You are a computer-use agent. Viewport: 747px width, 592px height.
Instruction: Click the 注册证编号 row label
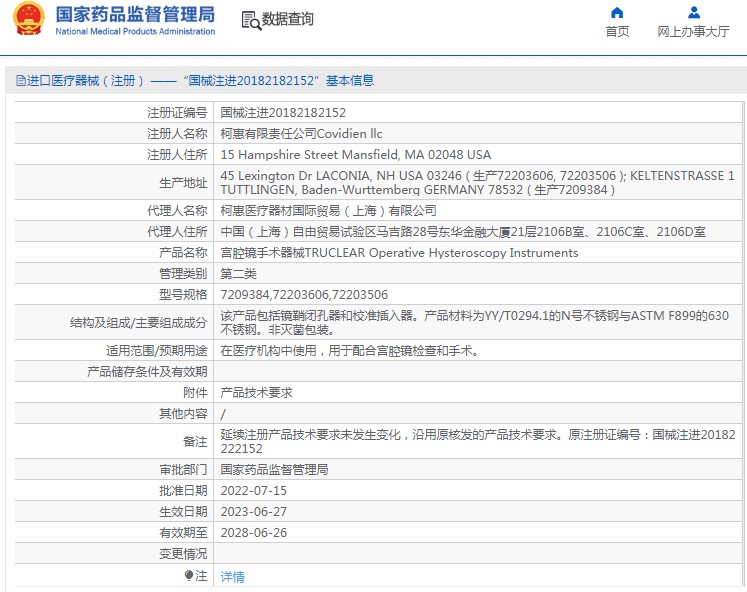click(x=177, y=112)
